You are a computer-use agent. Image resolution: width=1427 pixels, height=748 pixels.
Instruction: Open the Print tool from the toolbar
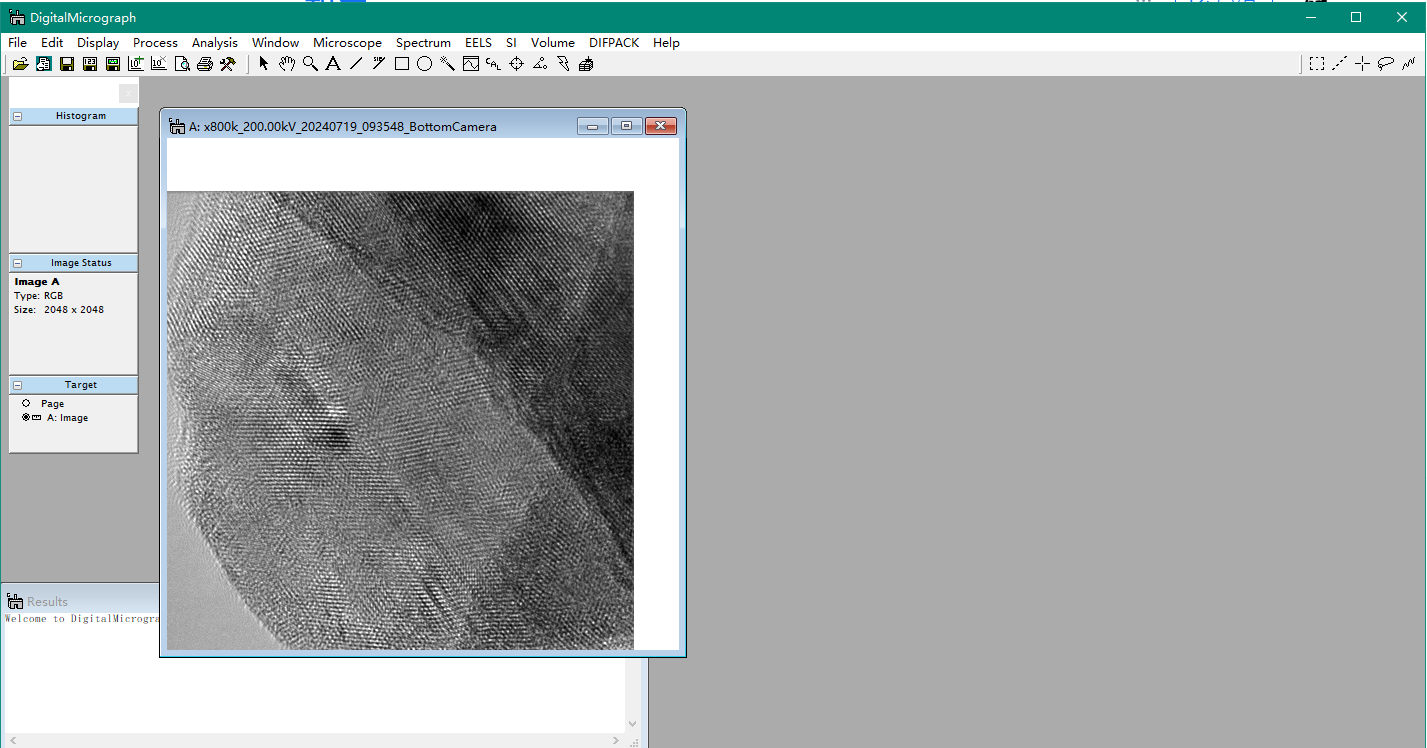click(x=205, y=63)
